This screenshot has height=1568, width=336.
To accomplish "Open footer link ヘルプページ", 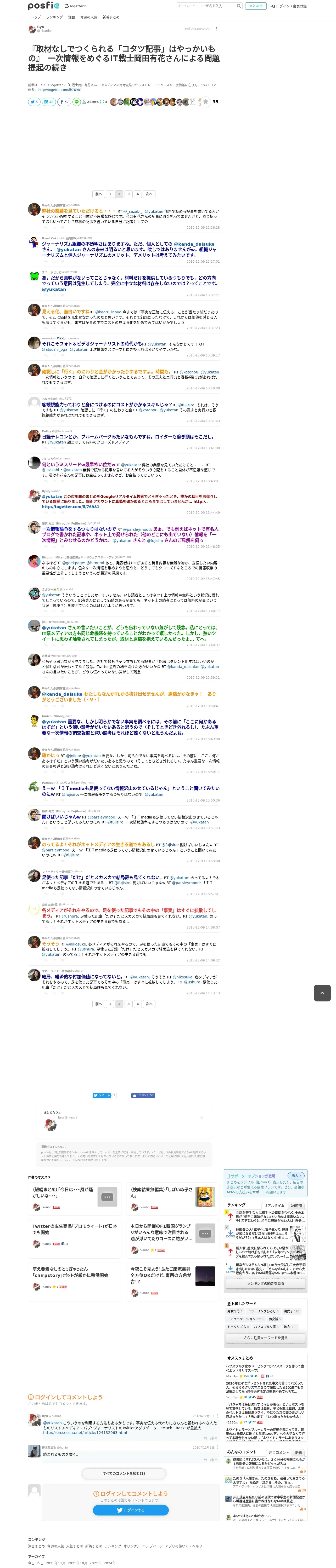I will 153,1546.
